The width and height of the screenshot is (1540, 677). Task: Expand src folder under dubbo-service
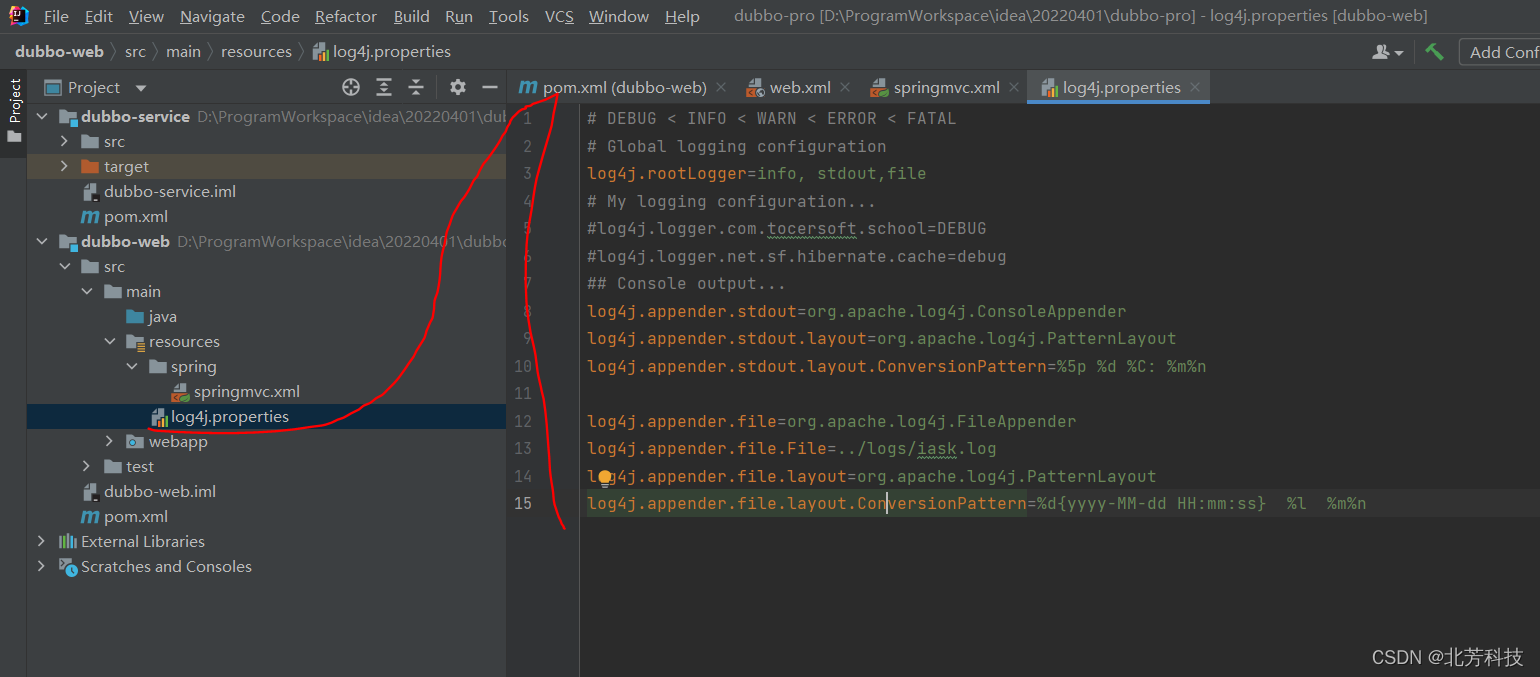(64, 141)
